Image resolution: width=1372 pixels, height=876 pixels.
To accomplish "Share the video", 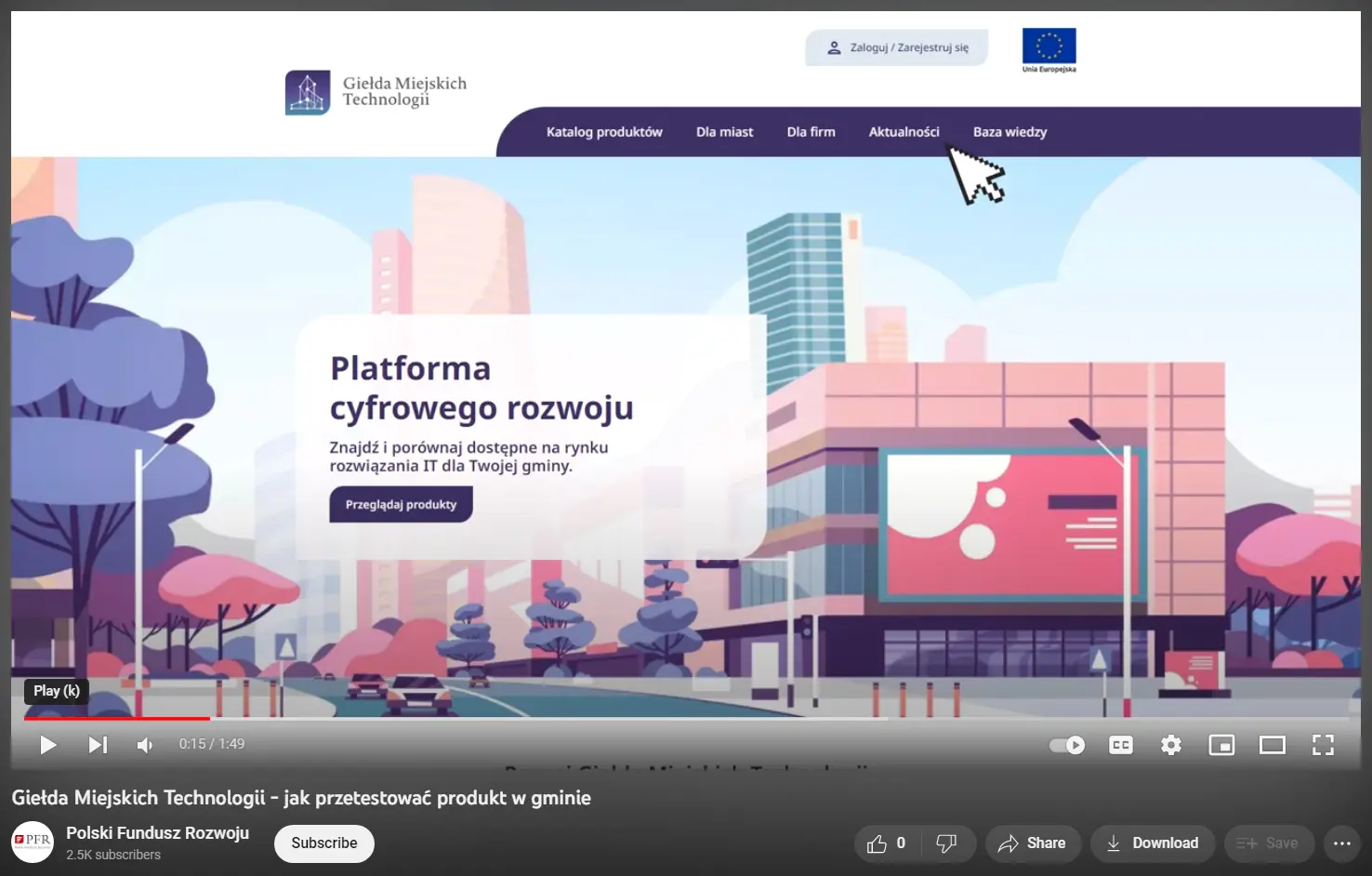I will click(1033, 843).
